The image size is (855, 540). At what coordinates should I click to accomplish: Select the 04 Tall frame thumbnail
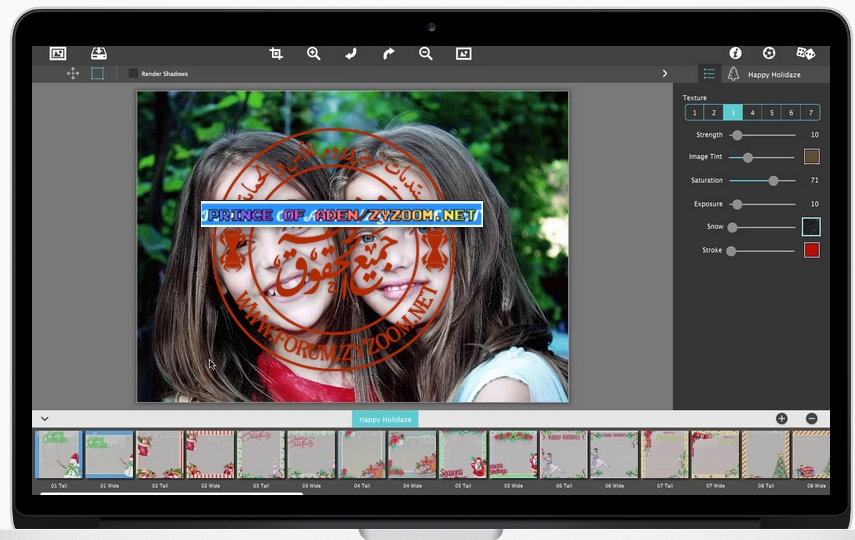(x=362, y=454)
